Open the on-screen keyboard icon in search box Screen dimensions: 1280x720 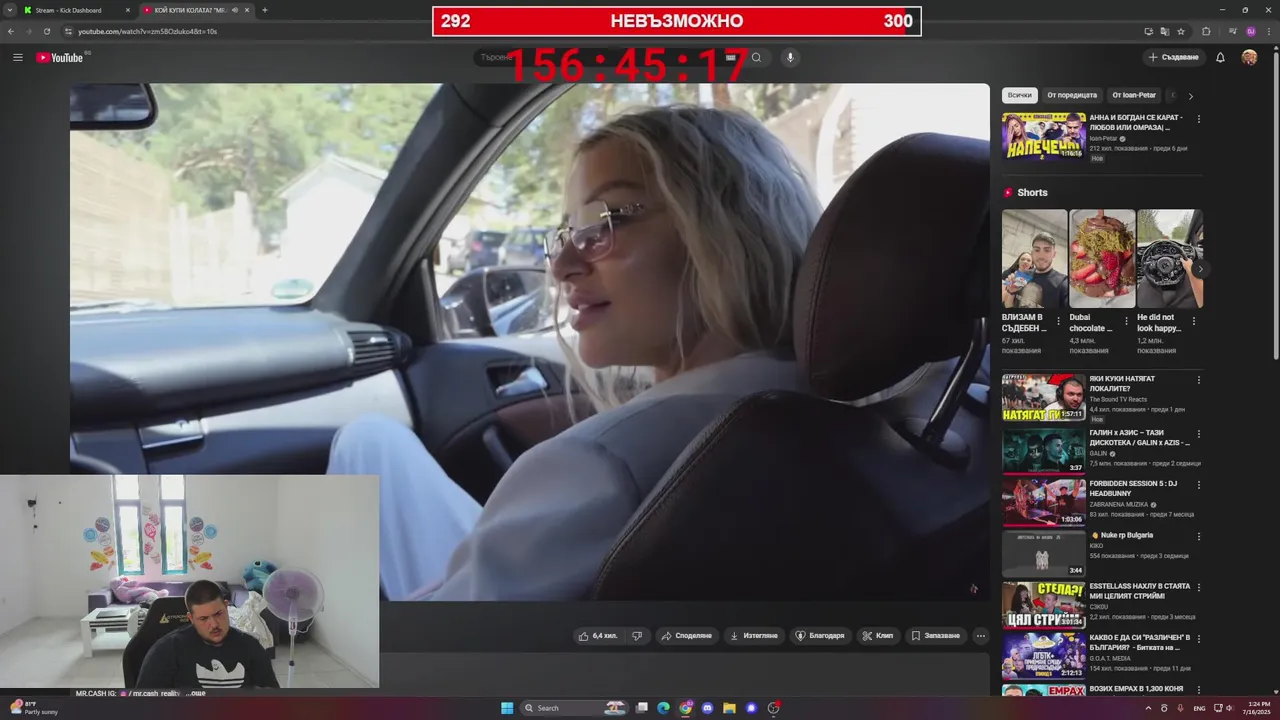point(731,57)
